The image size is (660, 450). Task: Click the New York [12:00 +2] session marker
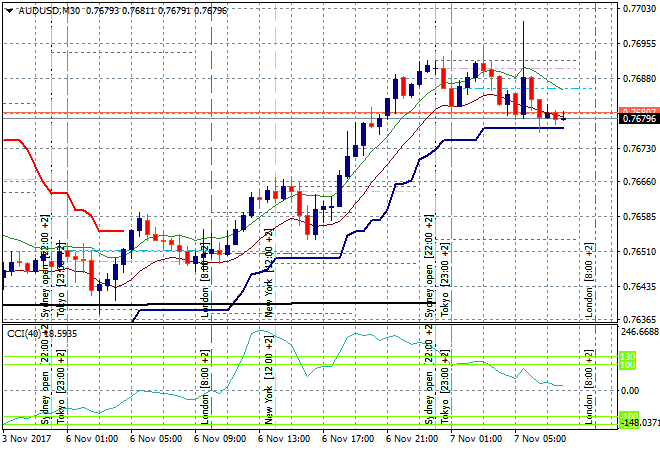[x=268, y=283]
